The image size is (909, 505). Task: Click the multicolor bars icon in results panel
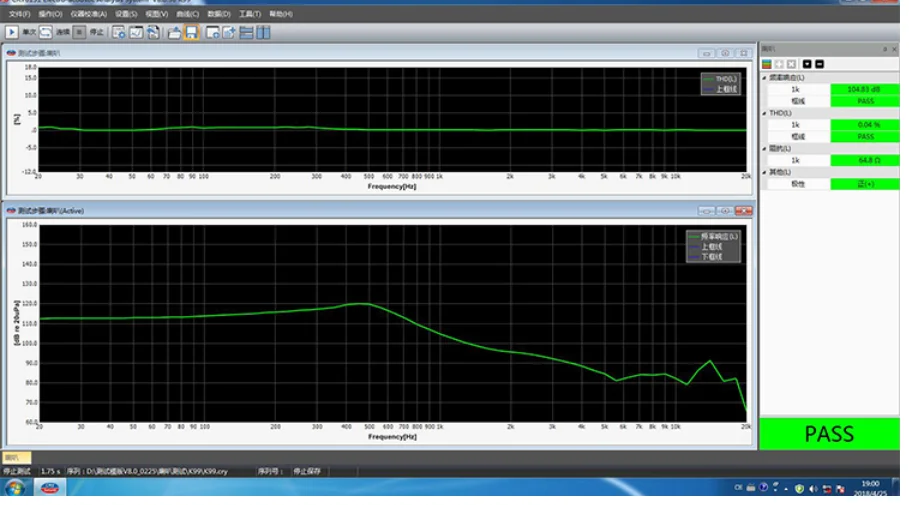767,64
